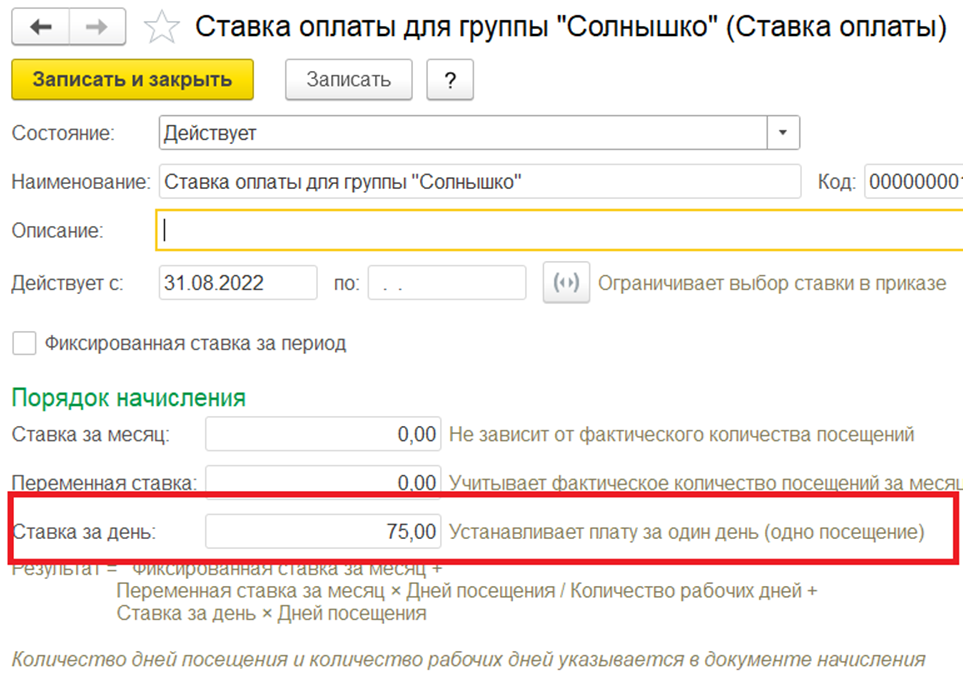Click text 'Ограничивает выбор ставки в приказе'

click(772, 283)
